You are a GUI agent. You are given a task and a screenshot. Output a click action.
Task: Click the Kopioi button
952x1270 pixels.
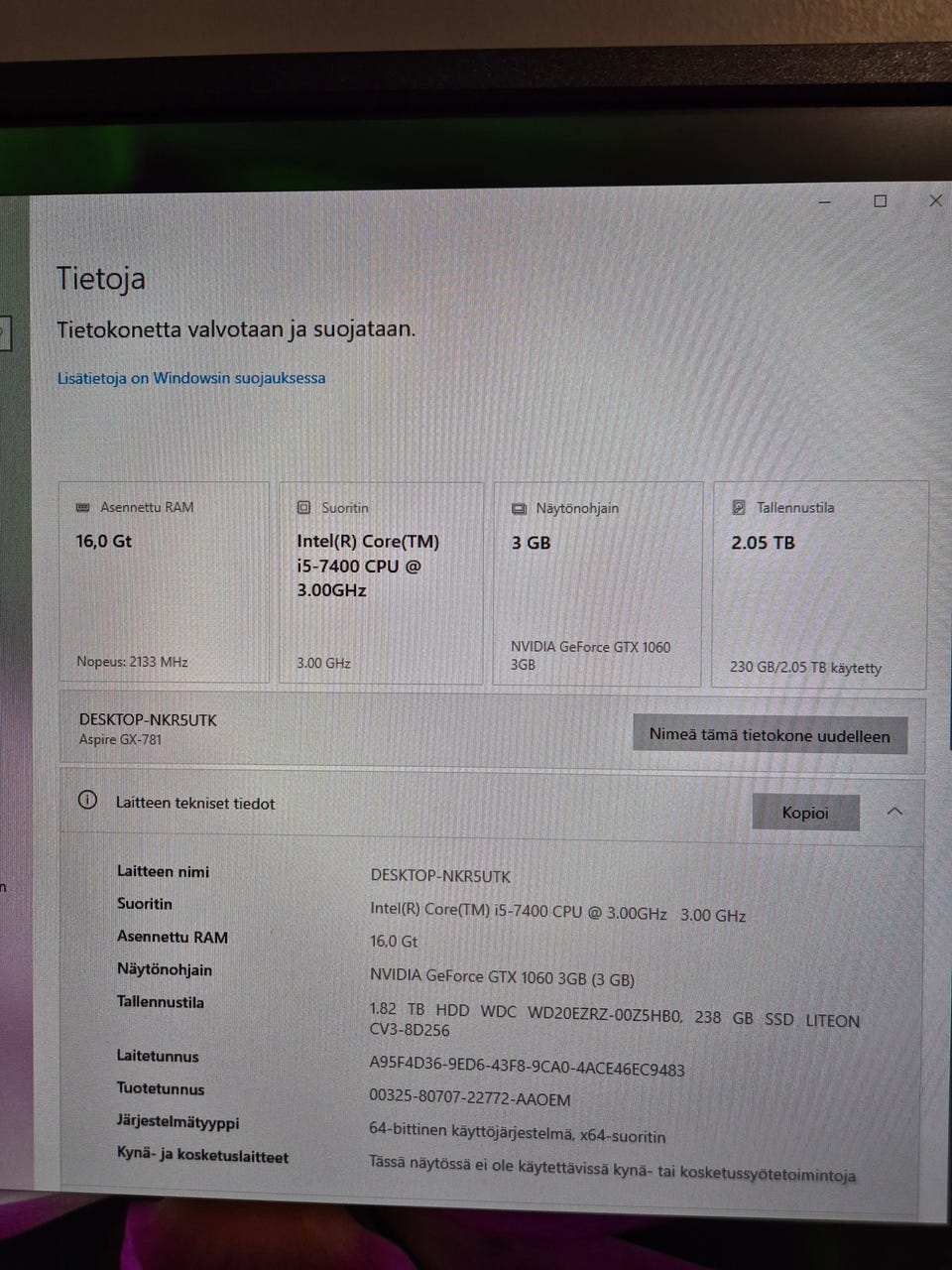tap(805, 813)
